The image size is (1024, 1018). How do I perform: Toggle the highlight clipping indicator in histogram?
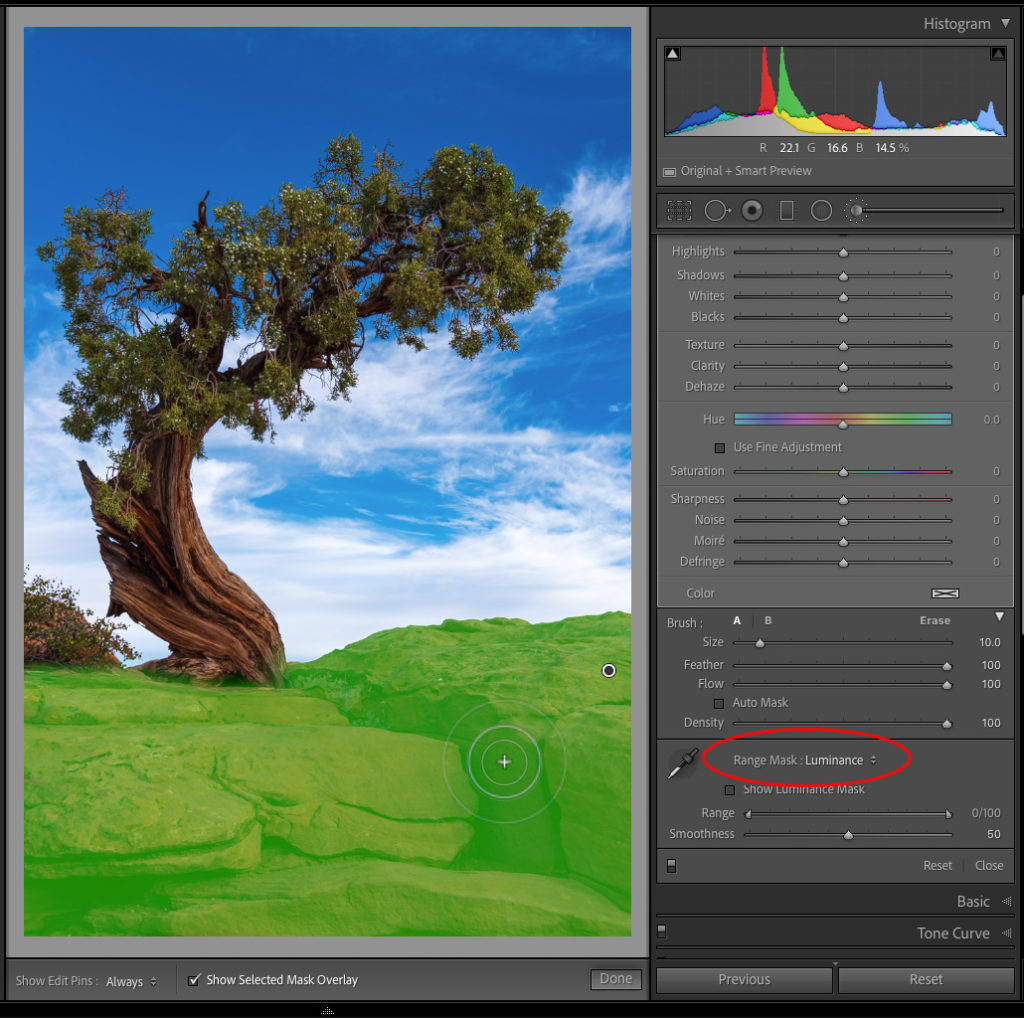click(x=998, y=54)
